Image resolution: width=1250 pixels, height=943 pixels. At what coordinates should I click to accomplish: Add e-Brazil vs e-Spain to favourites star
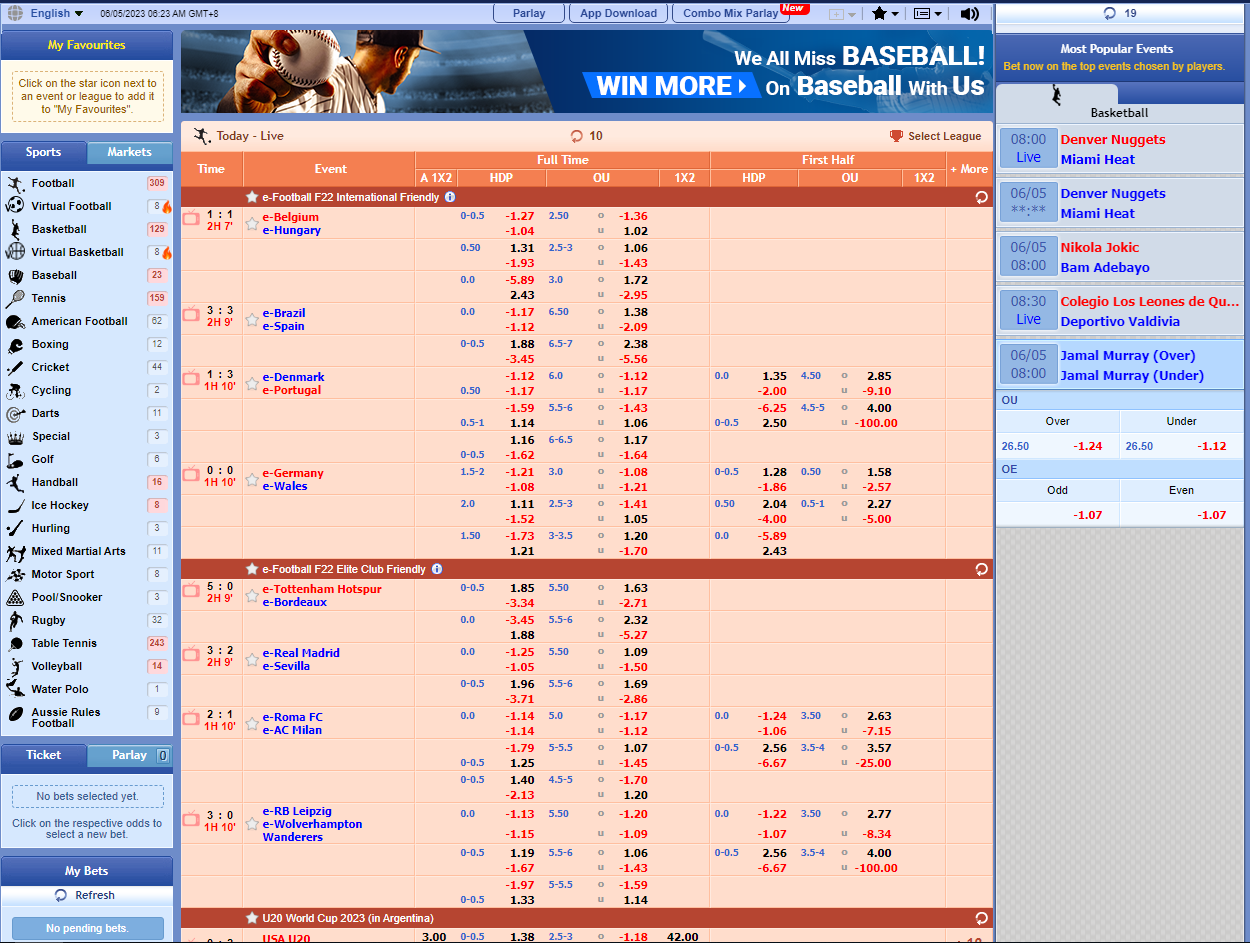tap(252, 320)
